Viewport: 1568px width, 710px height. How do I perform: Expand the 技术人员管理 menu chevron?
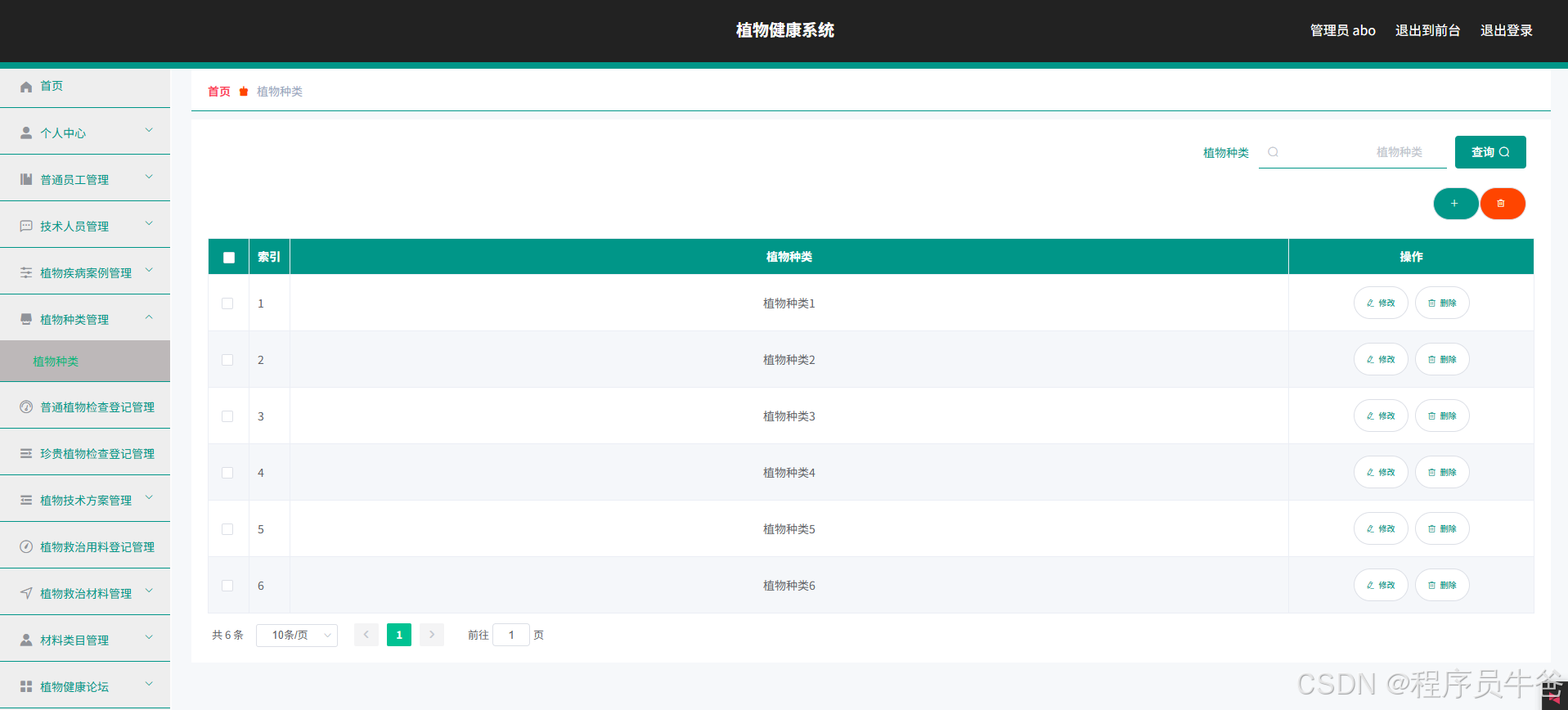149,223
